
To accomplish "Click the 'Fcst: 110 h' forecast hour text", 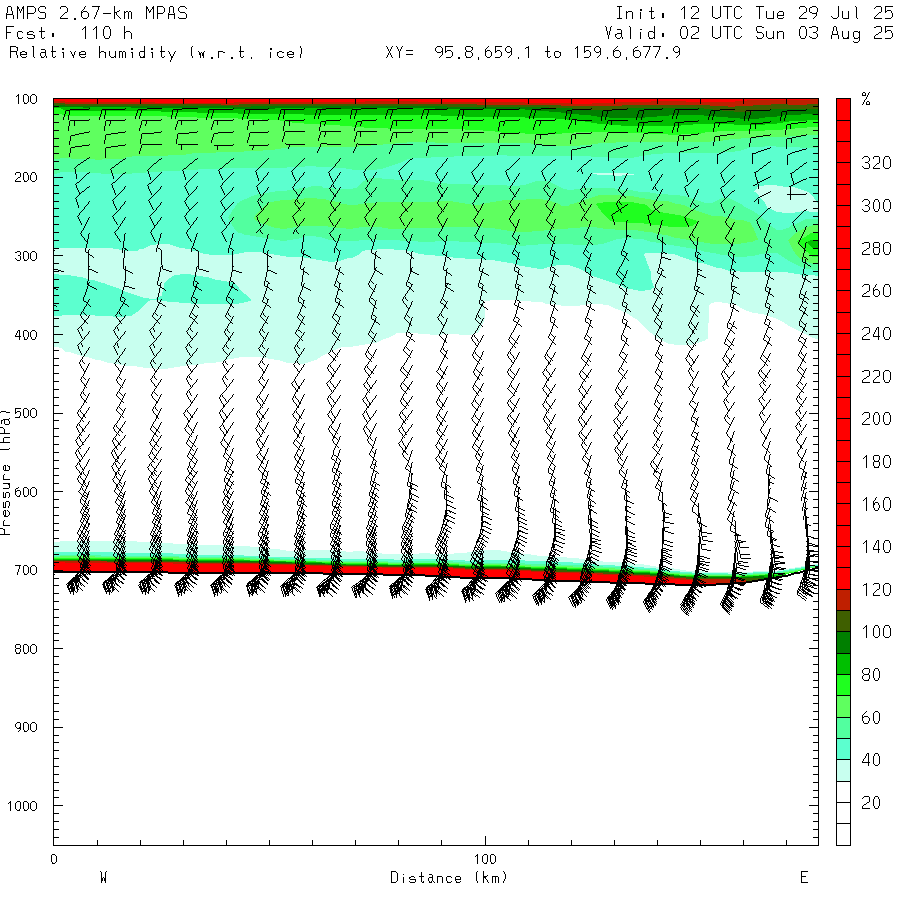I will (69, 33).
